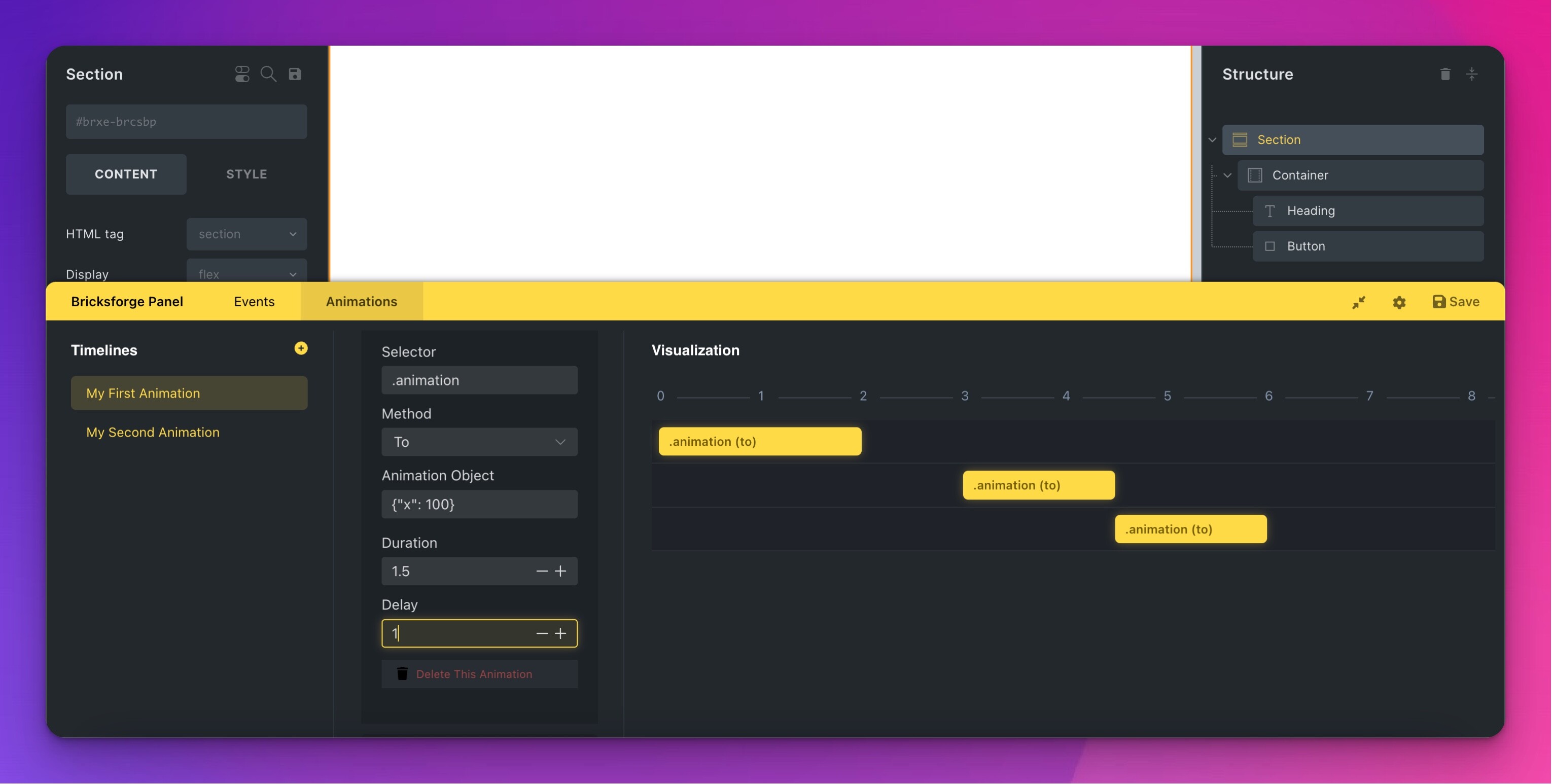This screenshot has height=784, width=1552.
Task: Select the first .animation (to) timeline block
Action: tap(760, 442)
